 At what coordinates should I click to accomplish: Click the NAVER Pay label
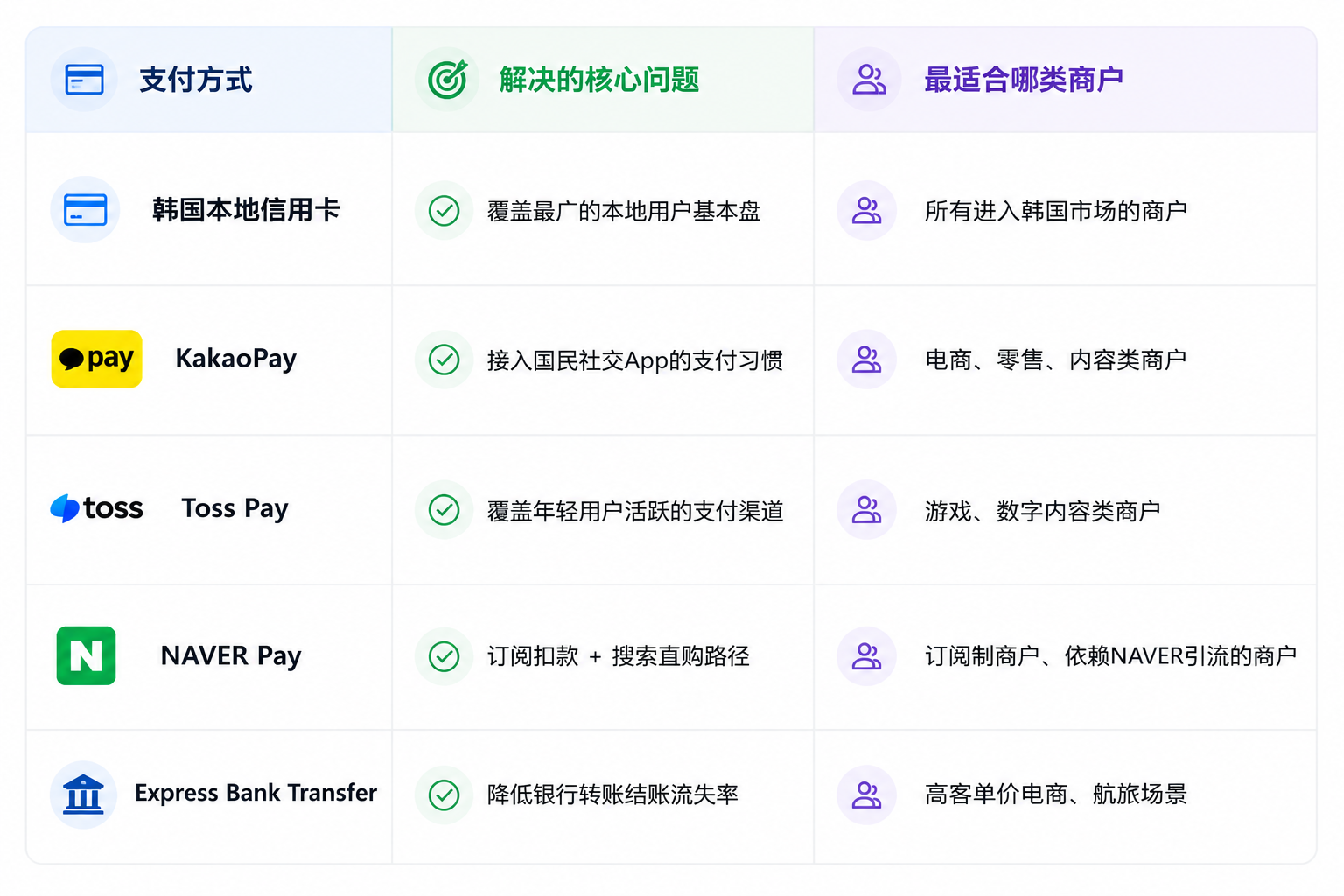tap(231, 655)
